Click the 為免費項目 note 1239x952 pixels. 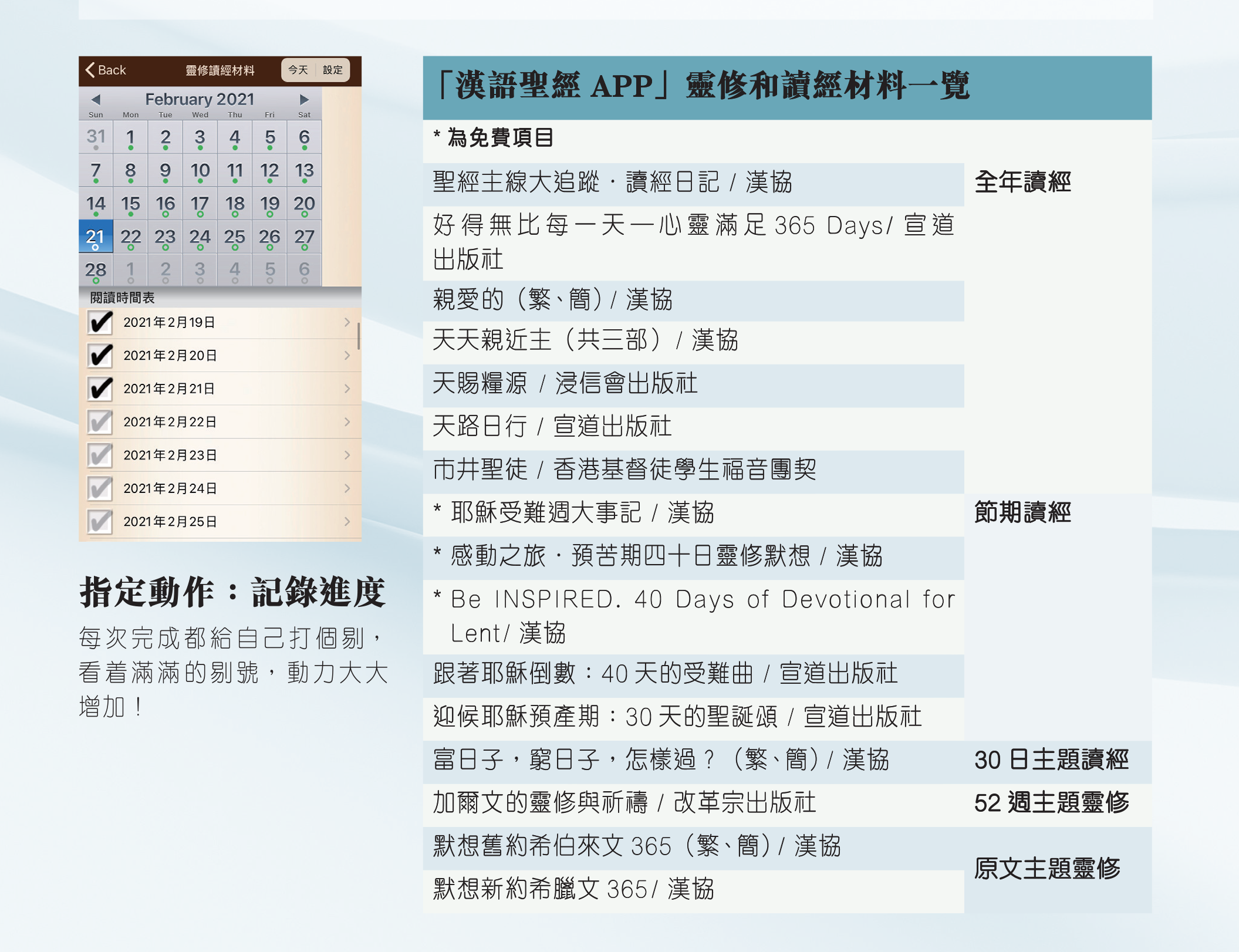[x=494, y=138]
